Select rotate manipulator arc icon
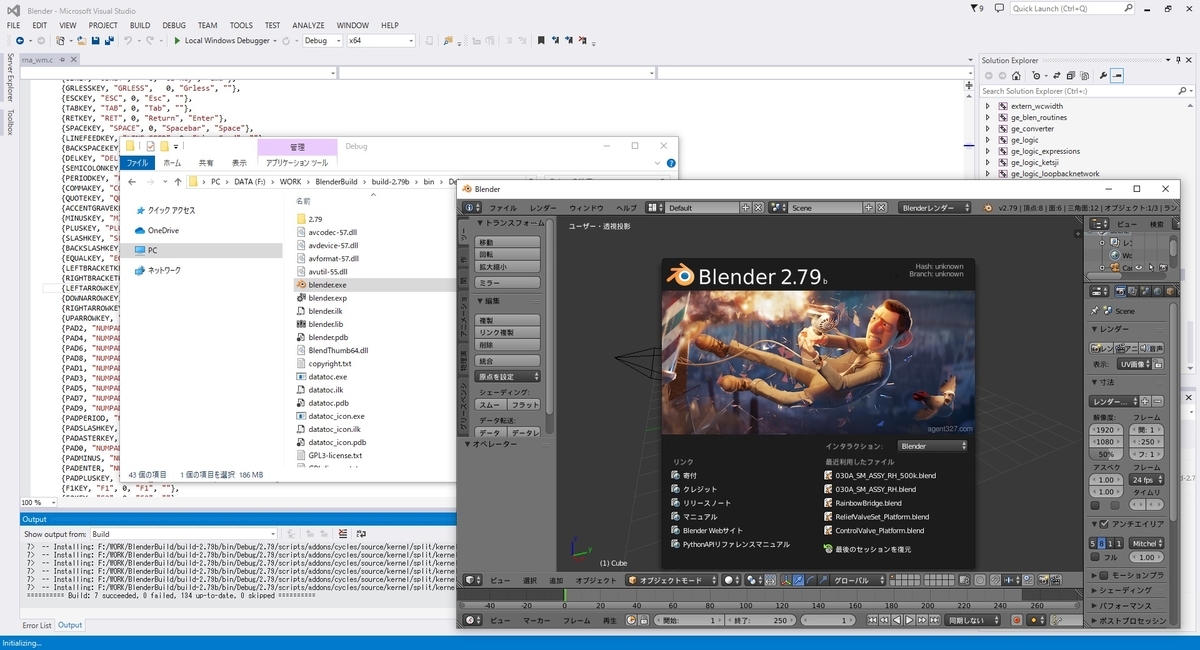The width and height of the screenshot is (1200, 650). click(811, 580)
